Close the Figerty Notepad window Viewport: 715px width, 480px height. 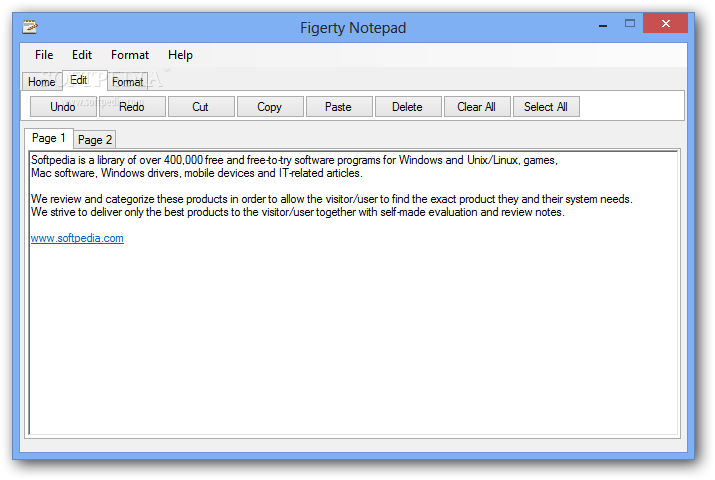(x=665, y=23)
